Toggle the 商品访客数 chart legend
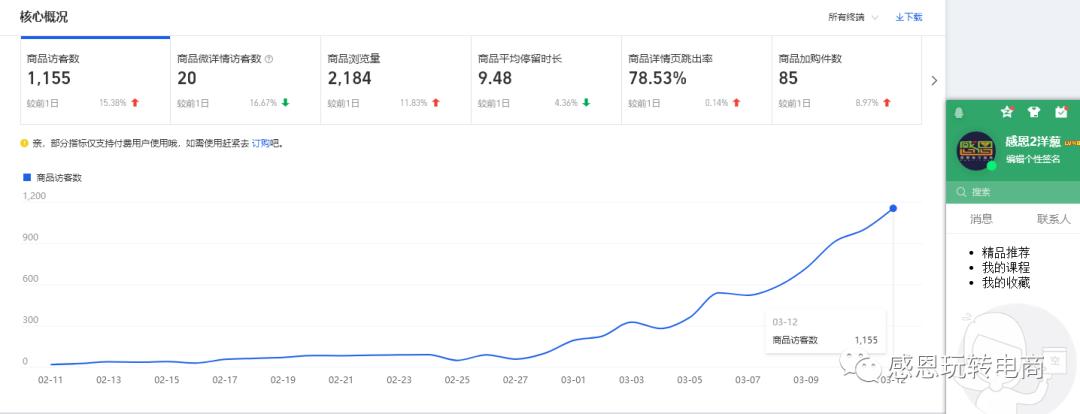The width and height of the screenshot is (1080, 414). pos(53,177)
